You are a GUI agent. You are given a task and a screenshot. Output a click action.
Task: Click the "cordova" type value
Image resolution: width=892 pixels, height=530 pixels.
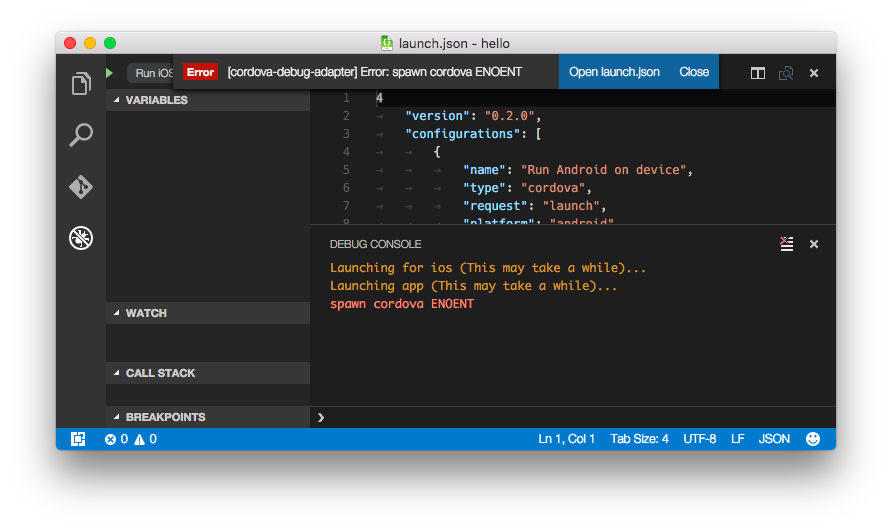[x=554, y=188]
